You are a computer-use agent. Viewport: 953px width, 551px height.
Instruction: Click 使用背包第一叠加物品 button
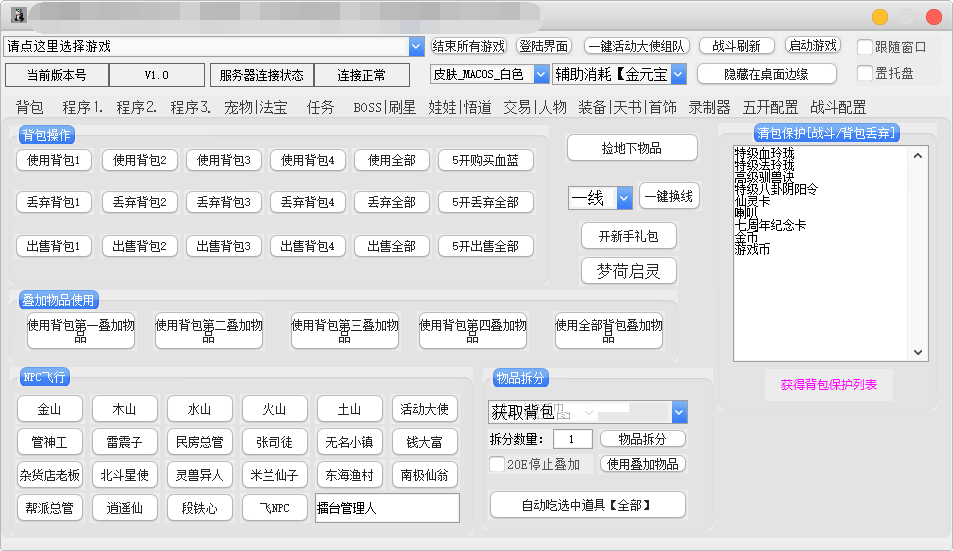tap(81, 330)
